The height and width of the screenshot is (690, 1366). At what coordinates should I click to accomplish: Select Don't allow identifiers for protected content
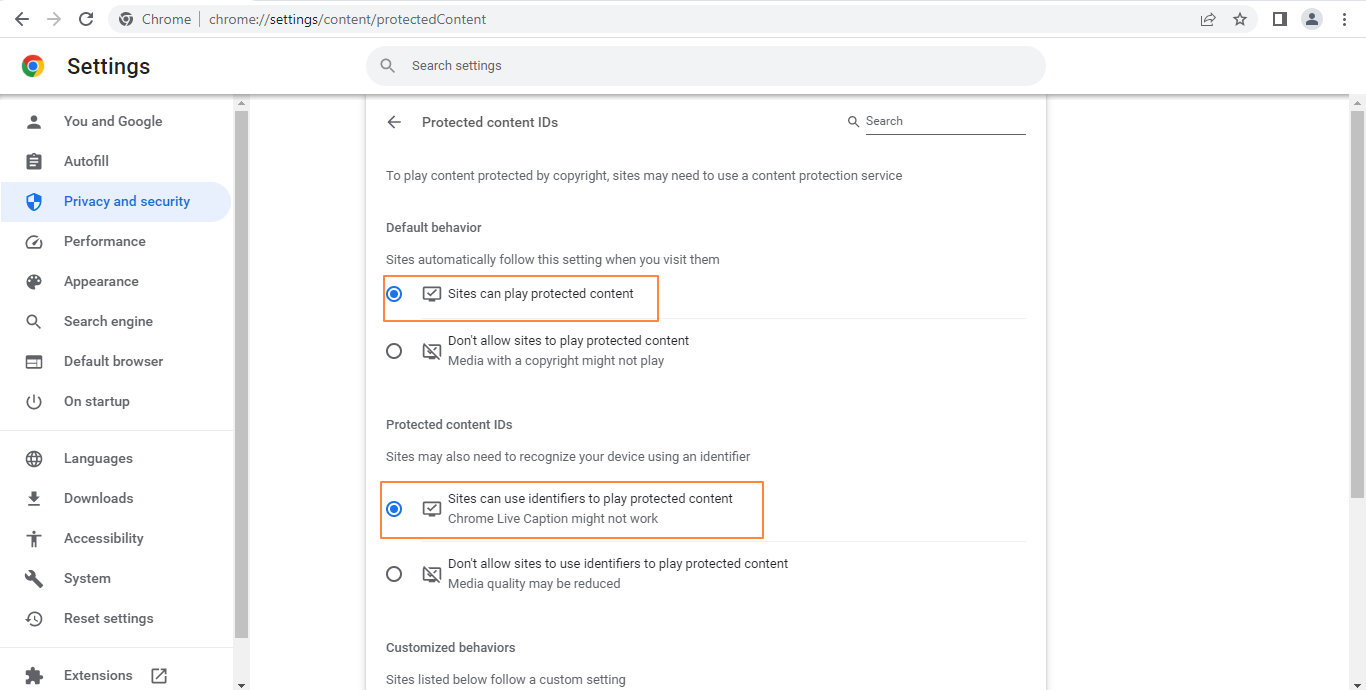point(394,574)
